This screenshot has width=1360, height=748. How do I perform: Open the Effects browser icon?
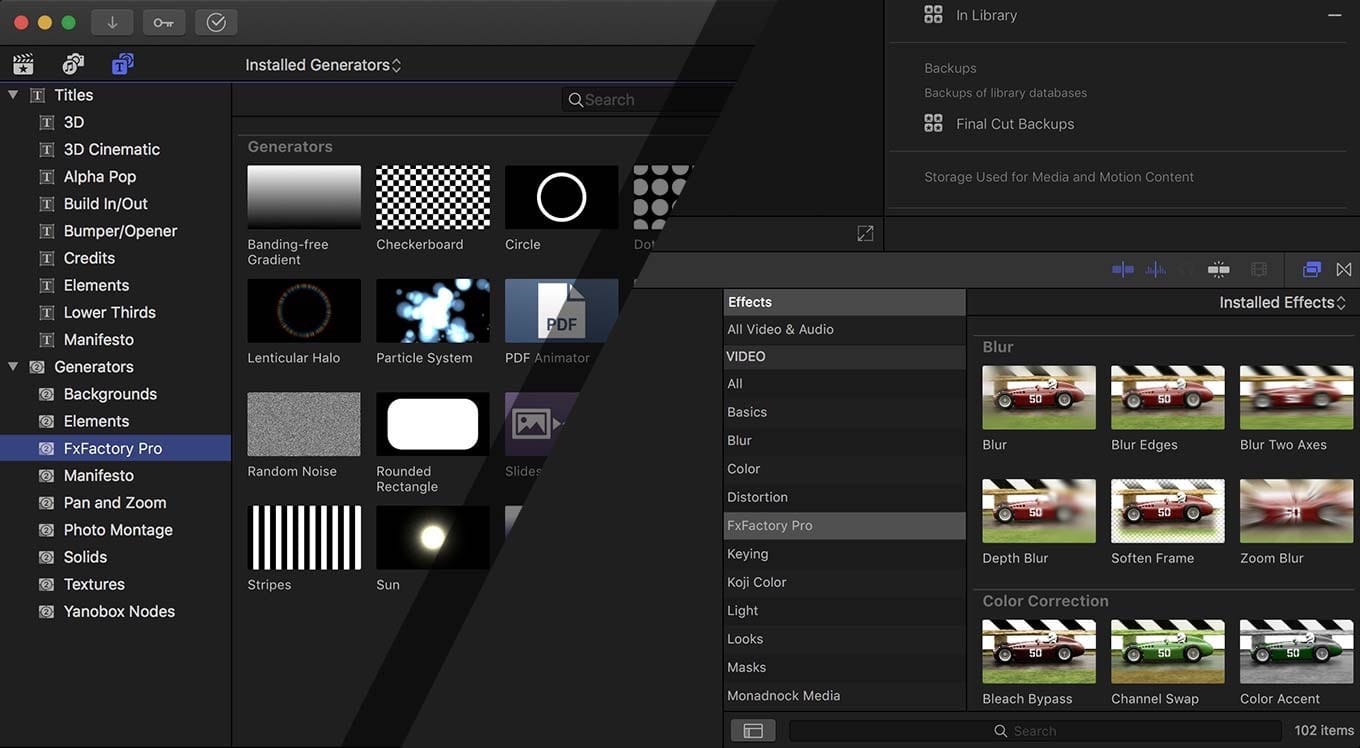click(1311, 269)
